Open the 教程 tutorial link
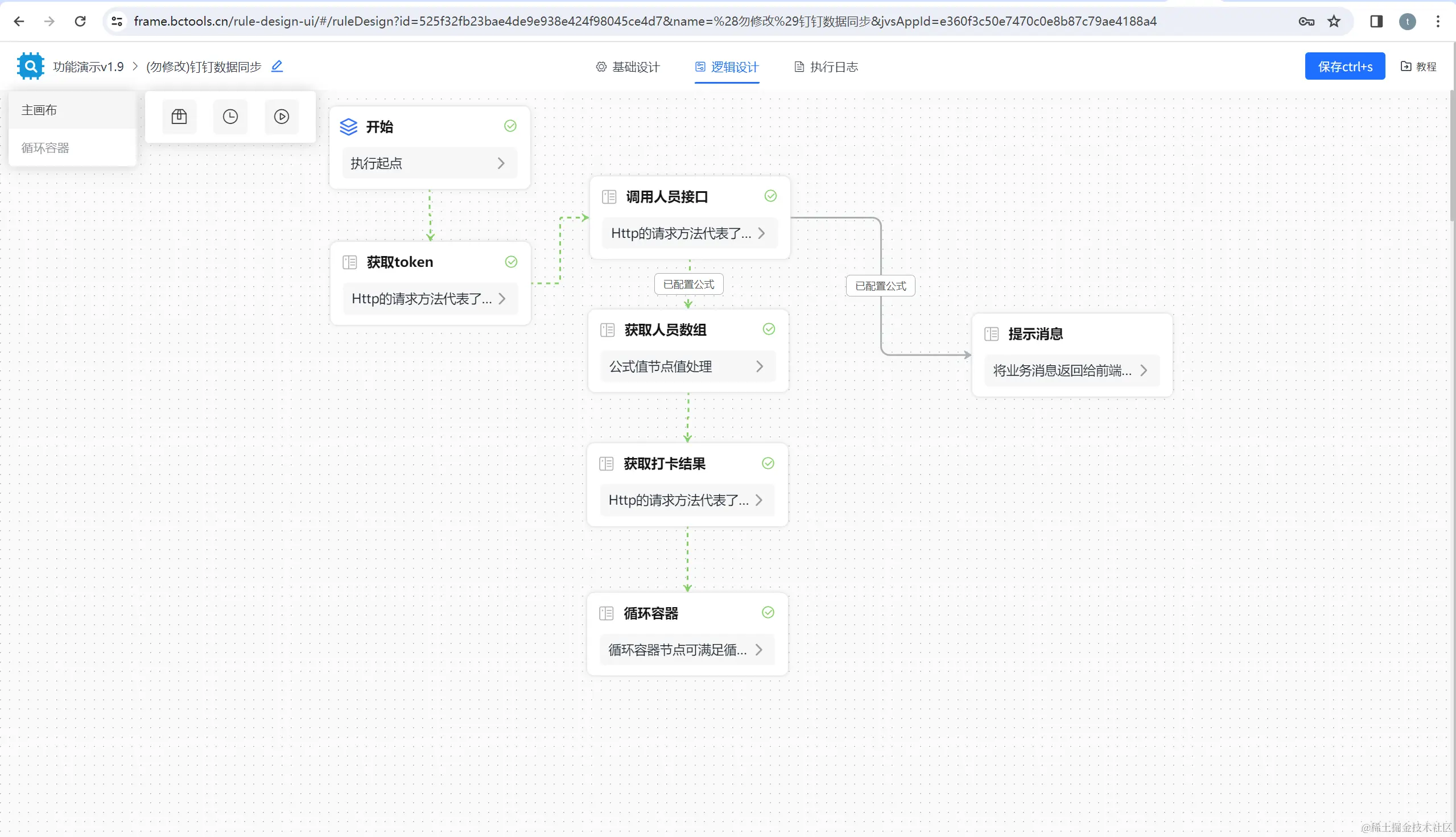Viewport: 1456px width, 837px height. coord(1418,67)
